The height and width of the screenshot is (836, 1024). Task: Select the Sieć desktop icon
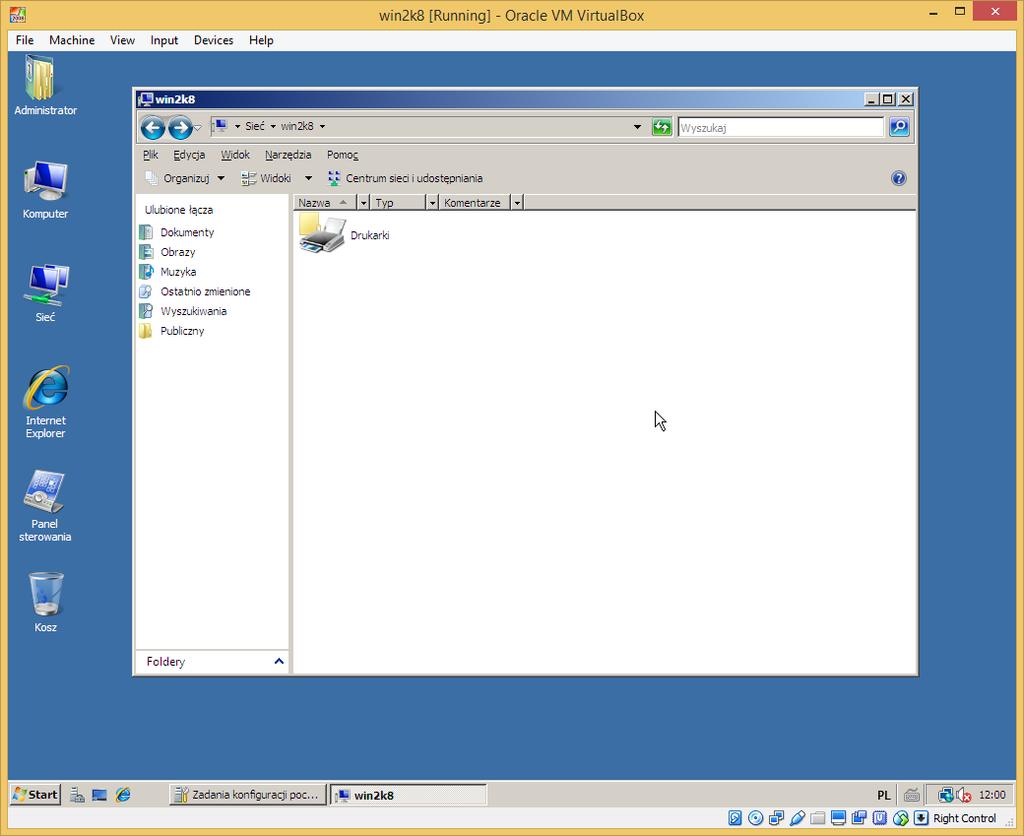45,293
